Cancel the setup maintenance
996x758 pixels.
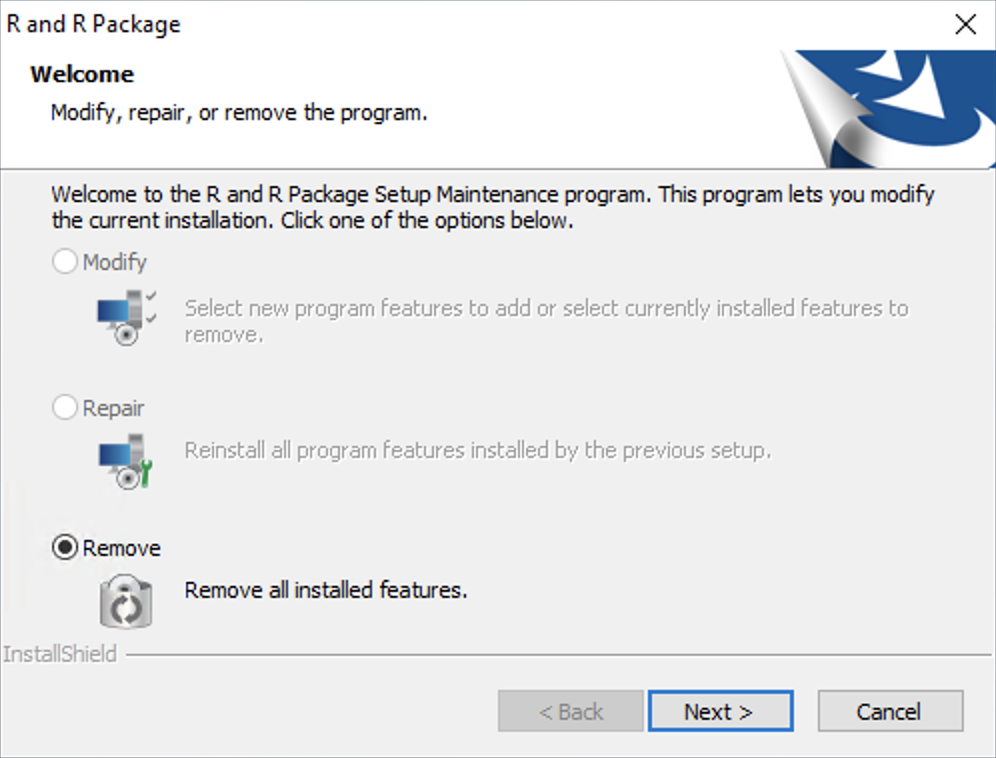890,712
